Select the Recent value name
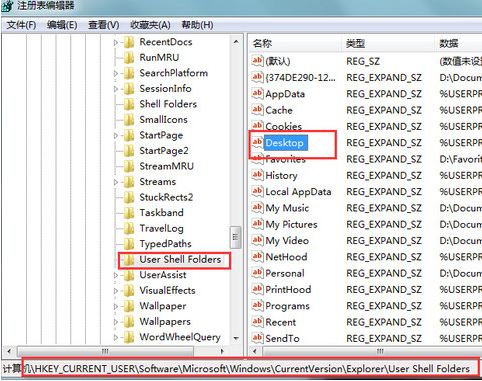This screenshot has width=482, height=381. click(x=281, y=322)
